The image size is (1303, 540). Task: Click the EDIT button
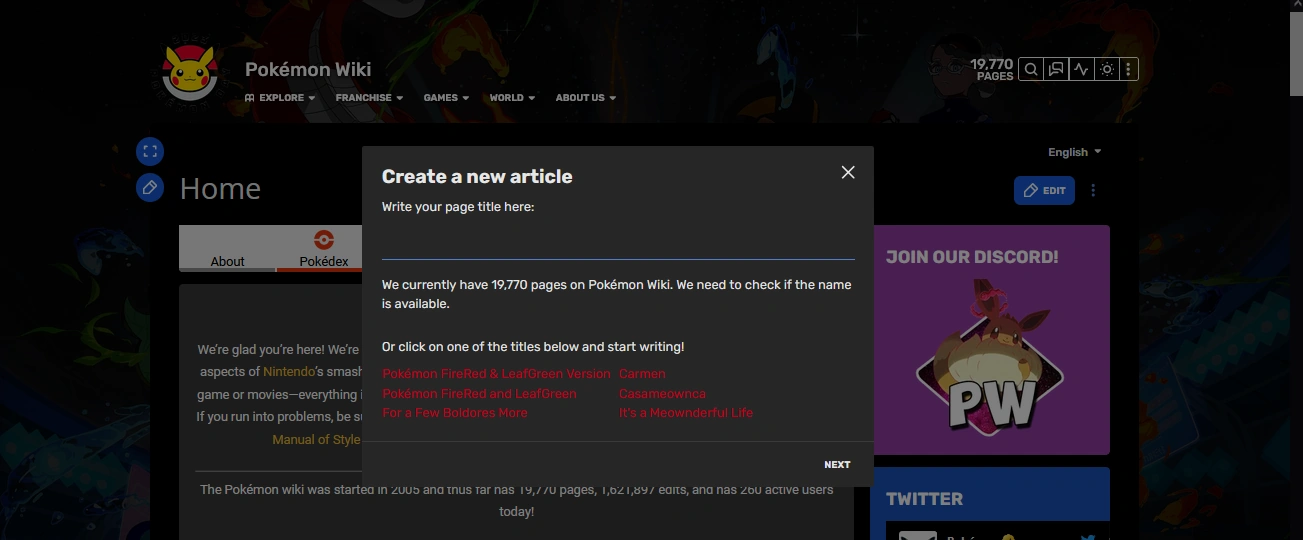[1044, 190]
